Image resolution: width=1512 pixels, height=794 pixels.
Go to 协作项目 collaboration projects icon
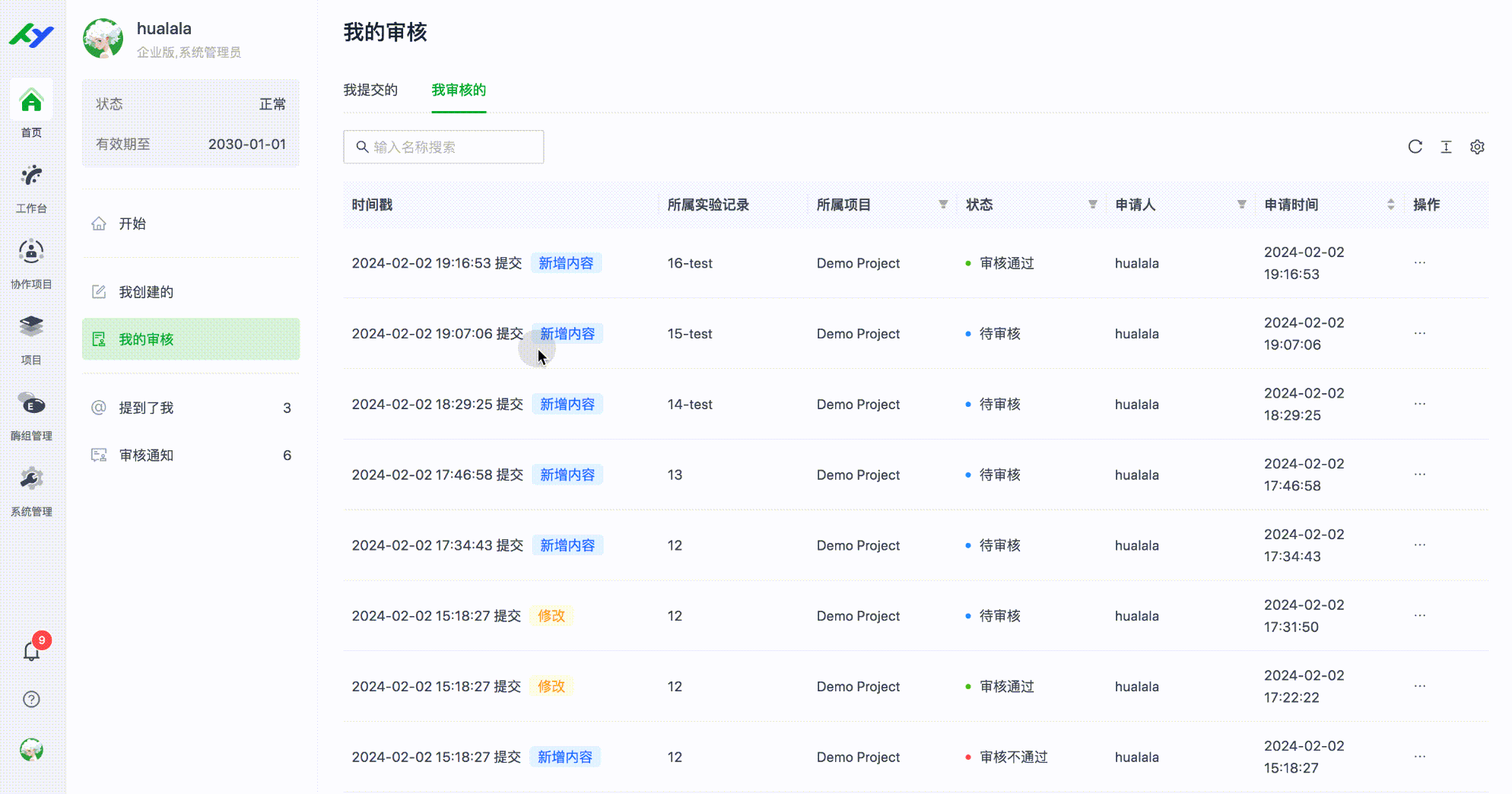31,253
